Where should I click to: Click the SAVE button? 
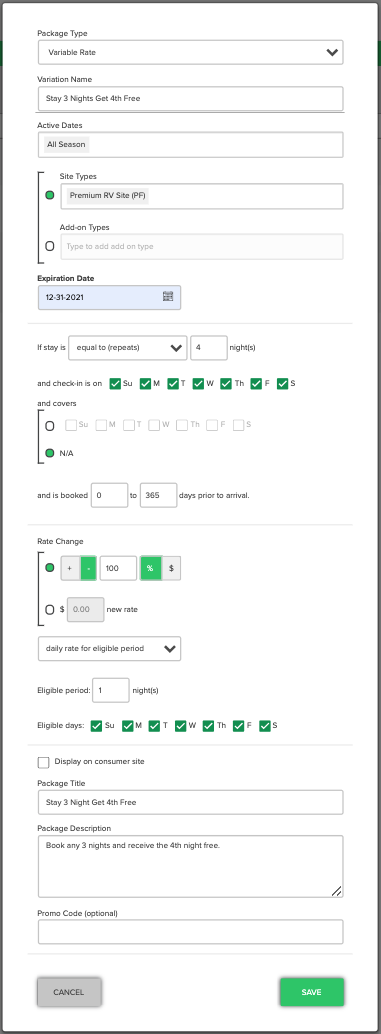coord(312,992)
